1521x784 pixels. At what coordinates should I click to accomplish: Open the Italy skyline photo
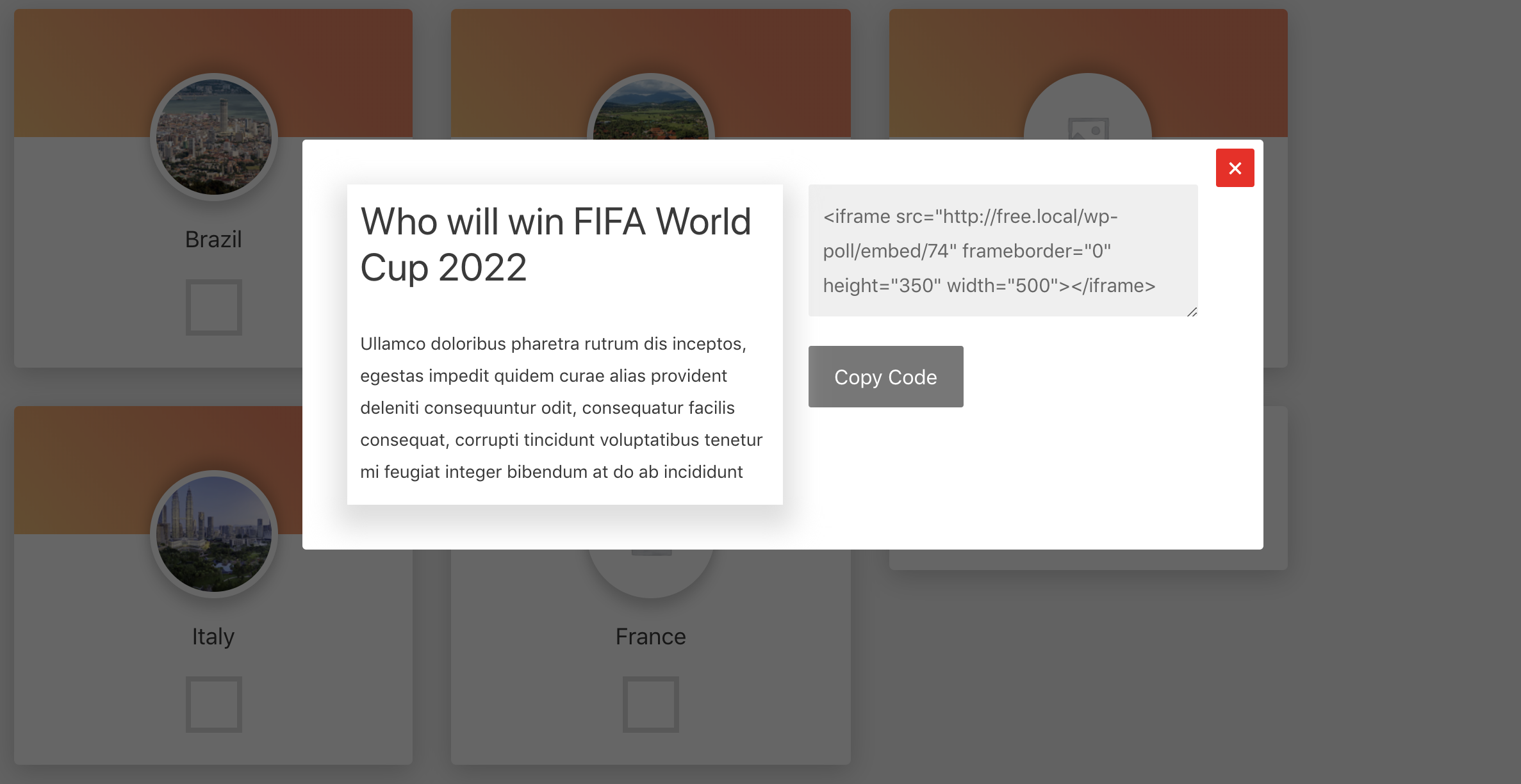pyautogui.click(x=213, y=534)
